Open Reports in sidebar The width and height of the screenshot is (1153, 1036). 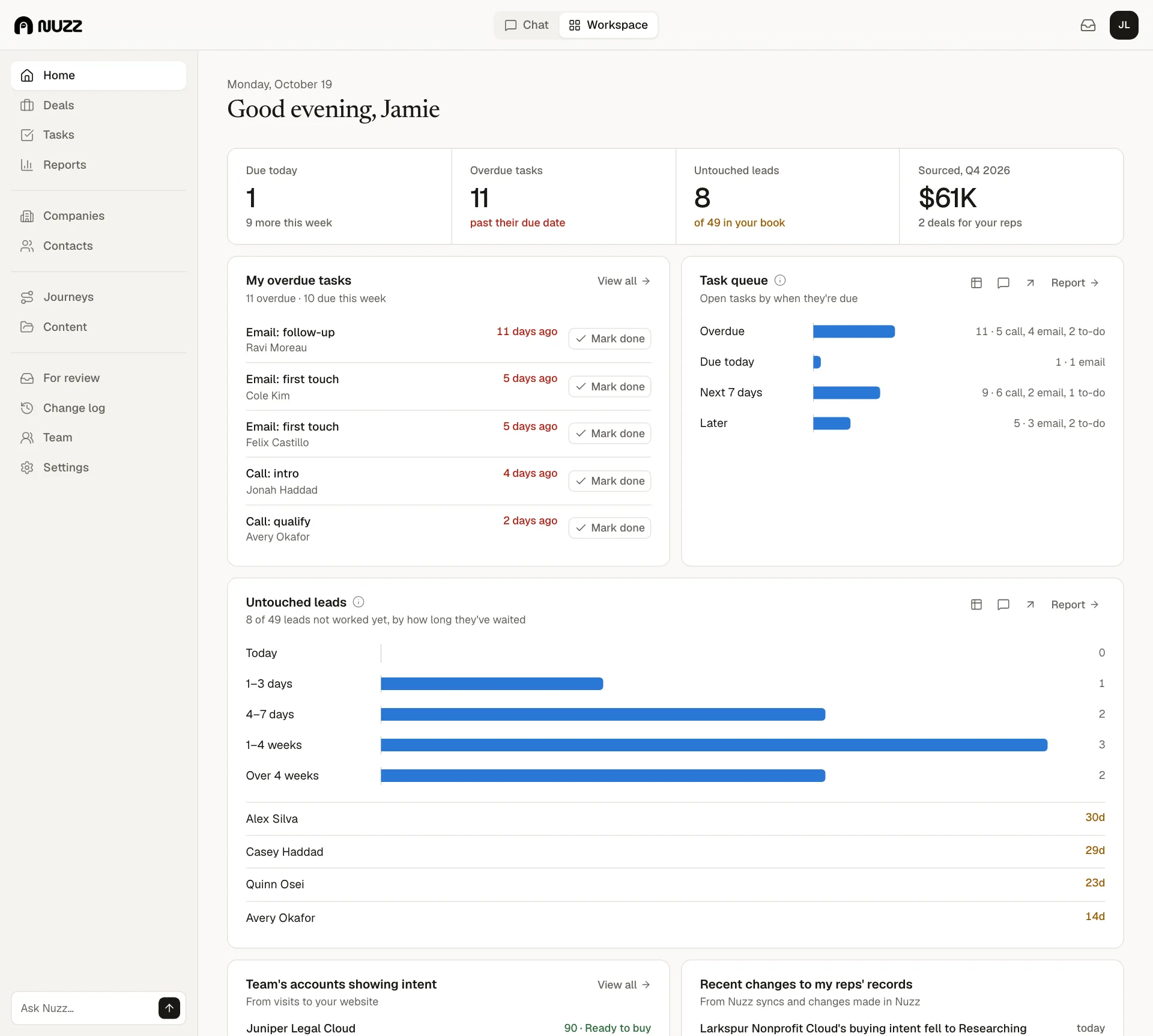tap(98, 165)
